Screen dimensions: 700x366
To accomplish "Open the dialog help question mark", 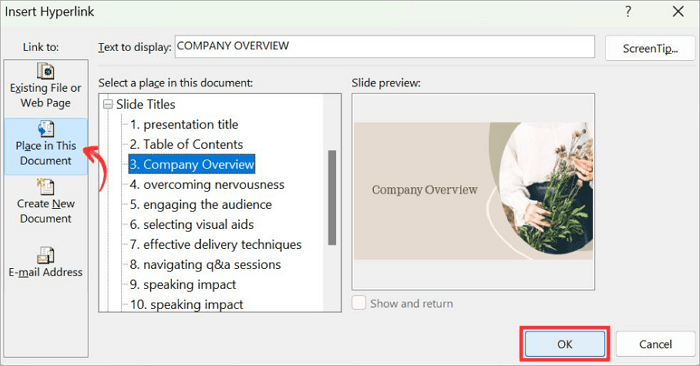I will pyautogui.click(x=628, y=12).
